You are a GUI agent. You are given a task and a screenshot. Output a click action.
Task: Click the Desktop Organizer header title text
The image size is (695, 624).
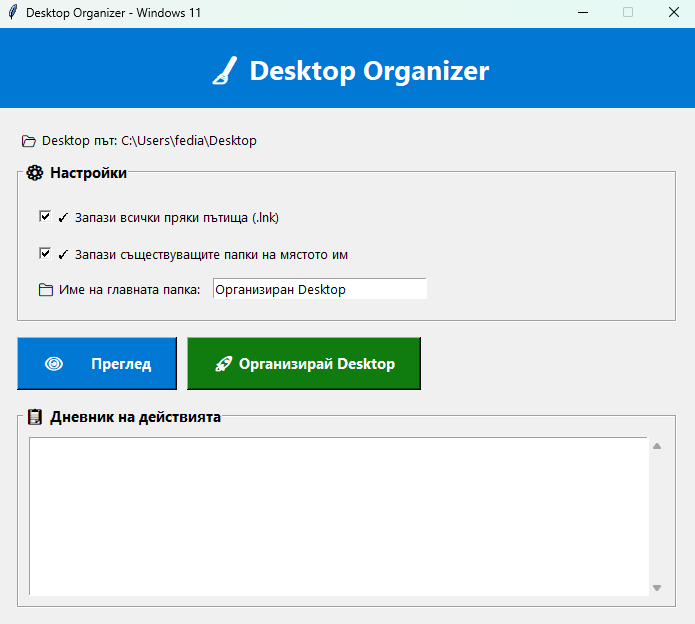coord(369,71)
